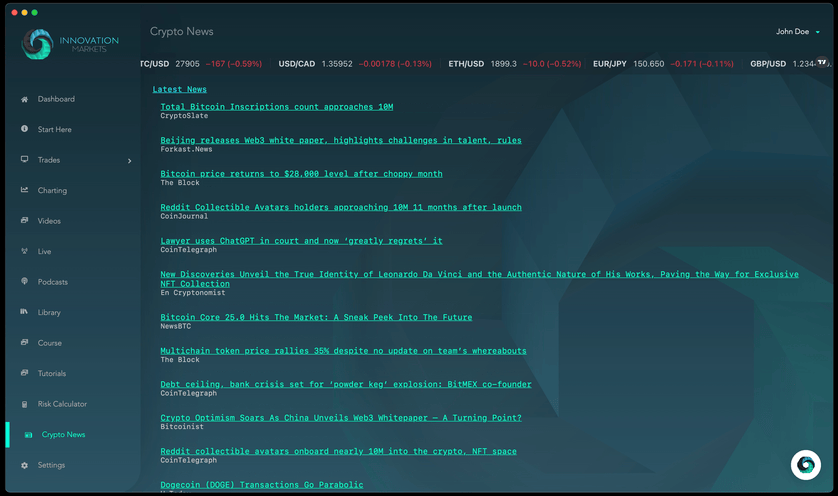Click the Videos icon in sidebar
Image resolution: width=838 pixels, height=496 pixels.
(24, 220)
